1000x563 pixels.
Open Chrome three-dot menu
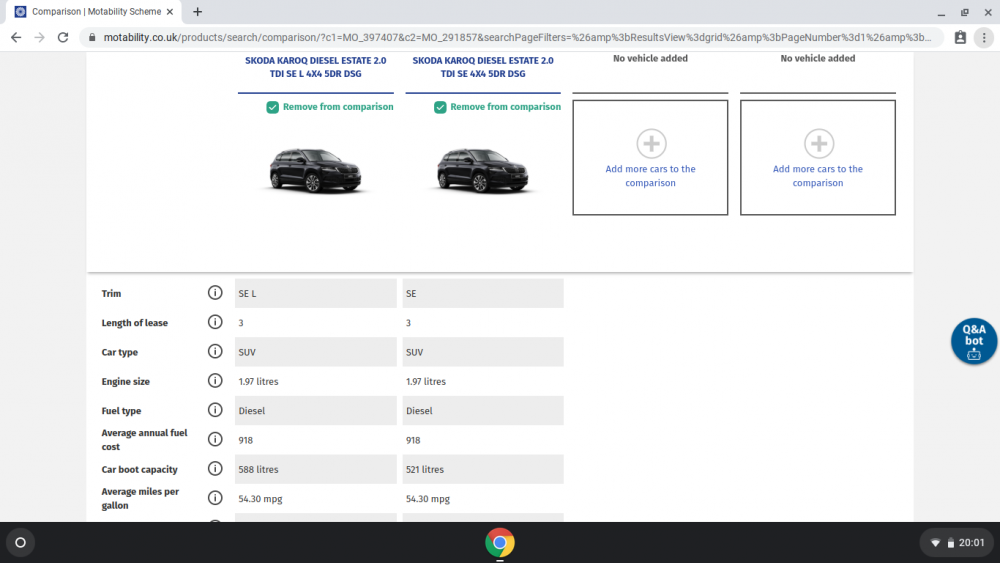984,38
